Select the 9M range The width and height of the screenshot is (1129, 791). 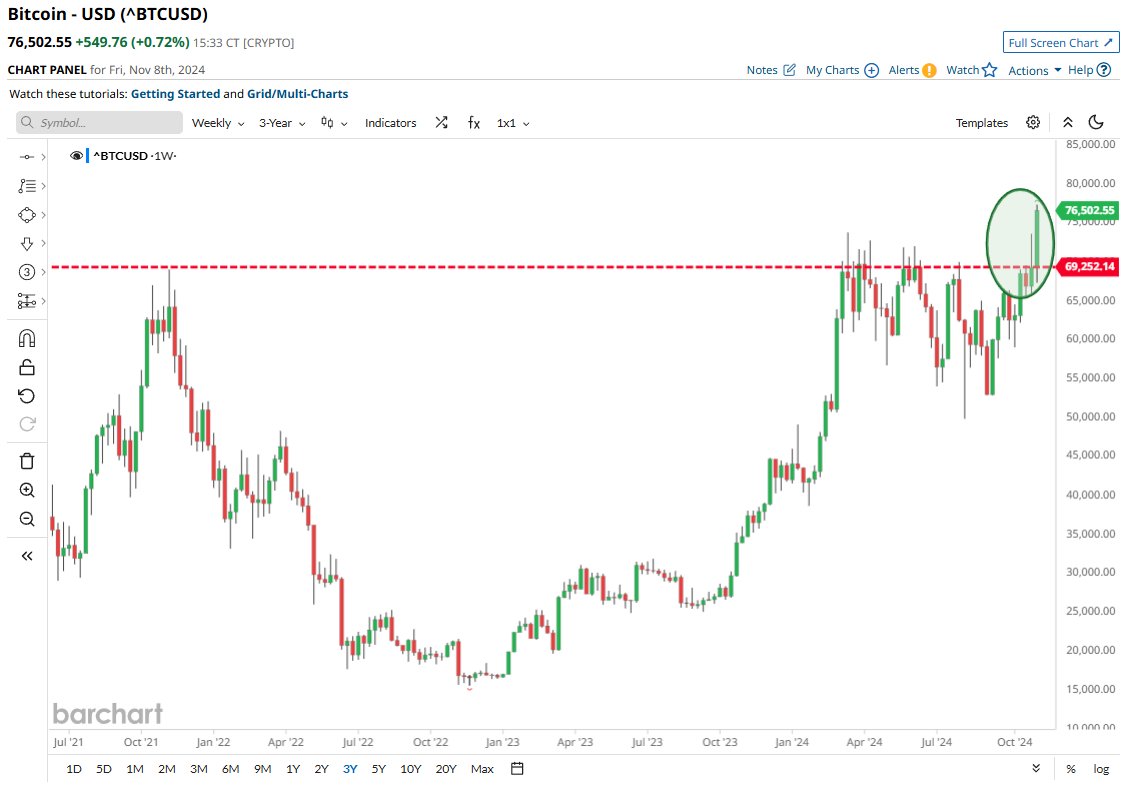[x=262, y=769]
